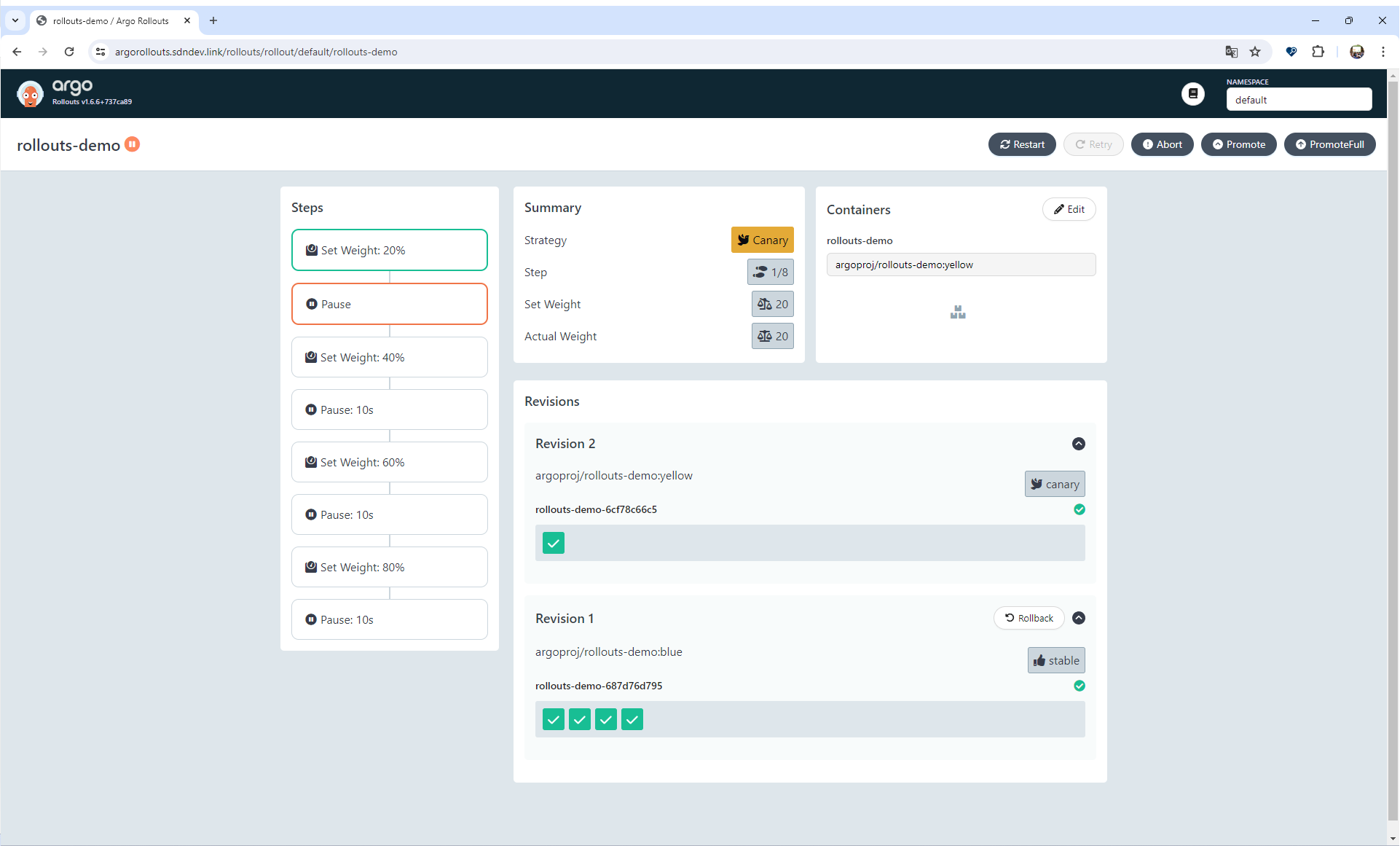
Task: Click the paused status icon beside rollouts-demo
Action: point(132,144)
